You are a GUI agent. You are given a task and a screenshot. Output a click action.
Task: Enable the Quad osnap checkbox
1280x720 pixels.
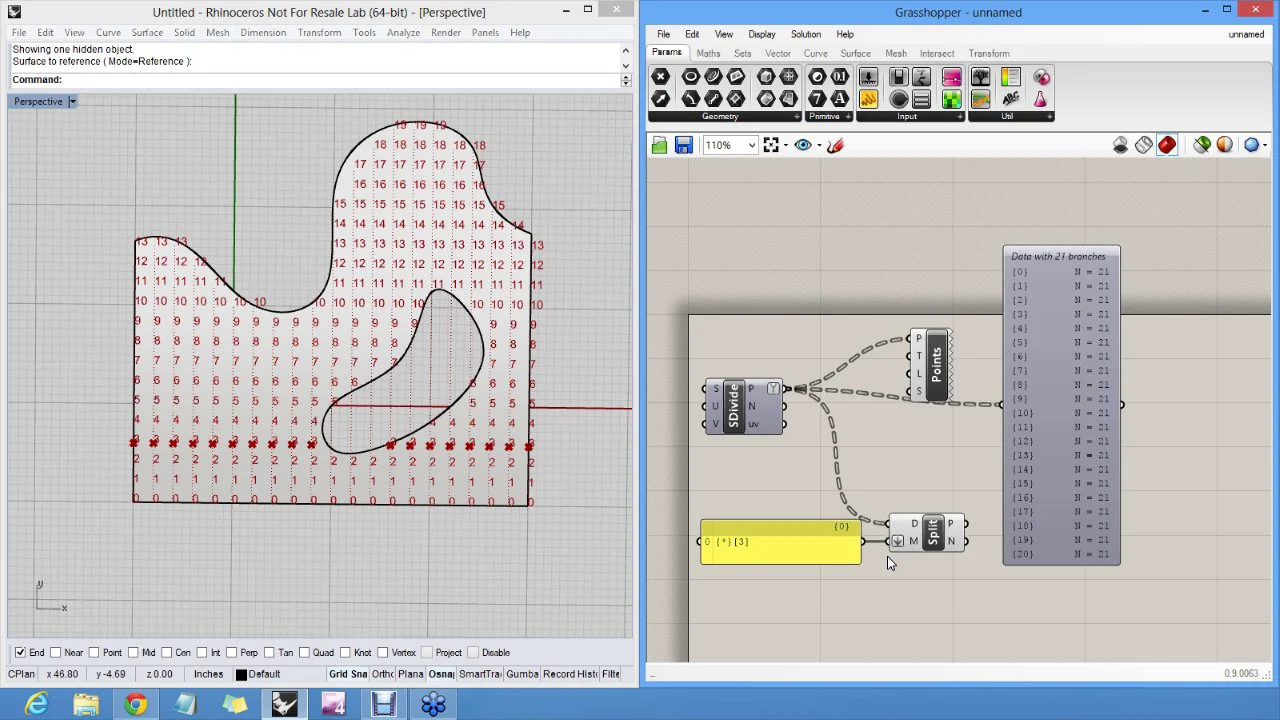(304, 653)
